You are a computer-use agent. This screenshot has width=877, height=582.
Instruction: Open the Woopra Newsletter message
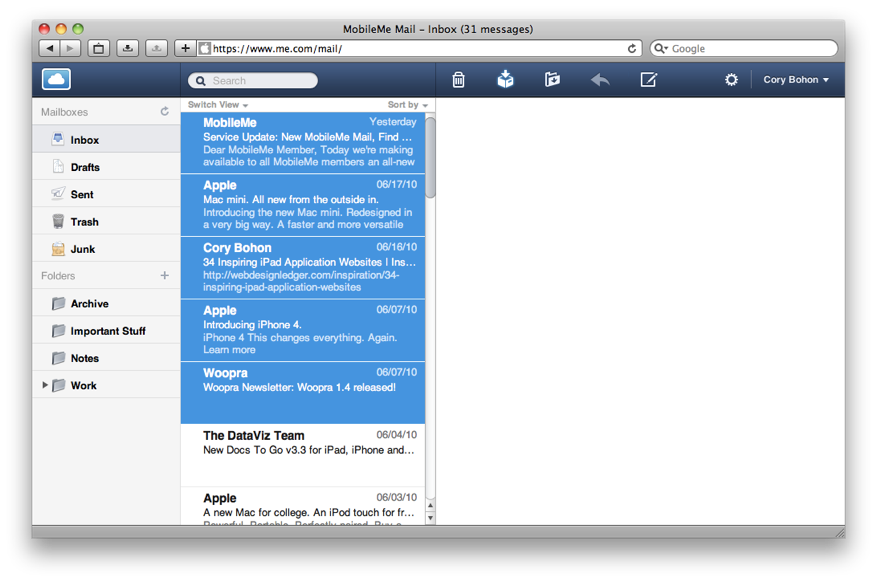(303, 393)
